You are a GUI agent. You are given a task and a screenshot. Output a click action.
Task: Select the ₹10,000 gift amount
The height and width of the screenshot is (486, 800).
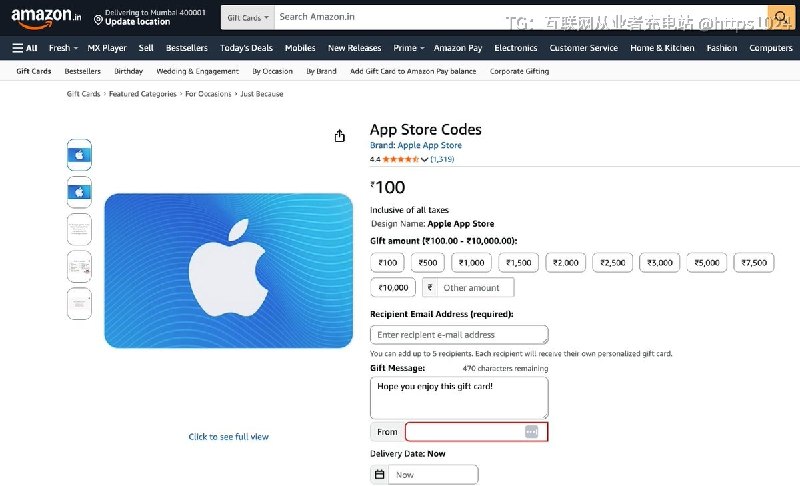[393, 288]
